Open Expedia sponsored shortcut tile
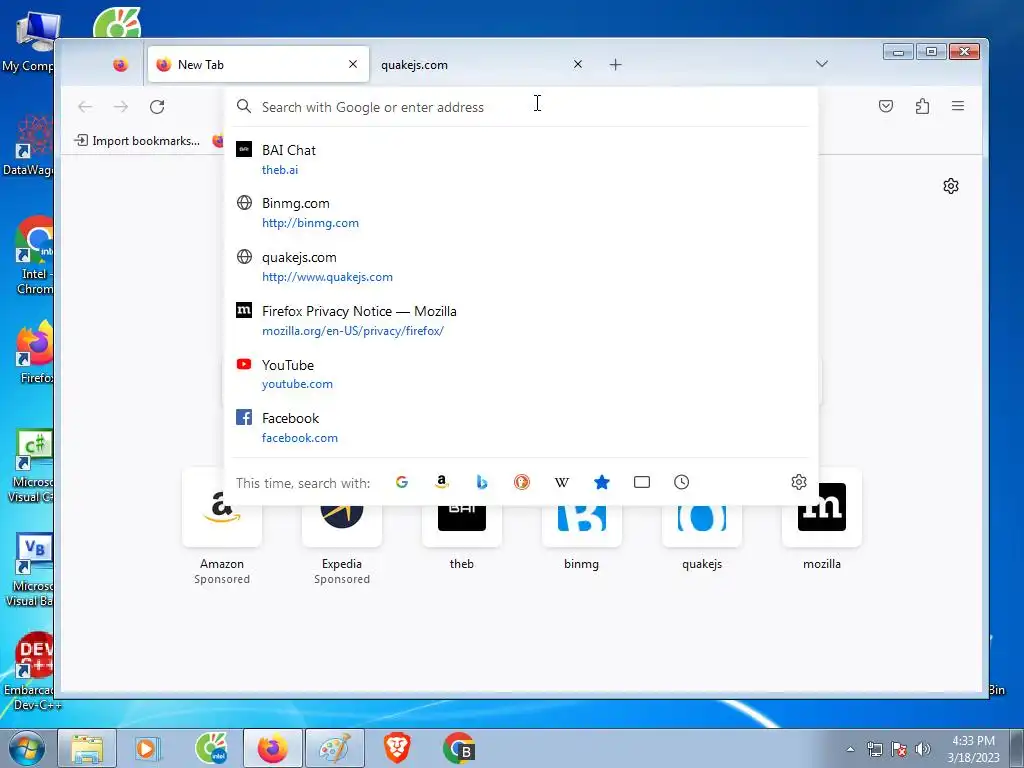The width and height of the screenshot is (1024, 768). tap(342, 529)
